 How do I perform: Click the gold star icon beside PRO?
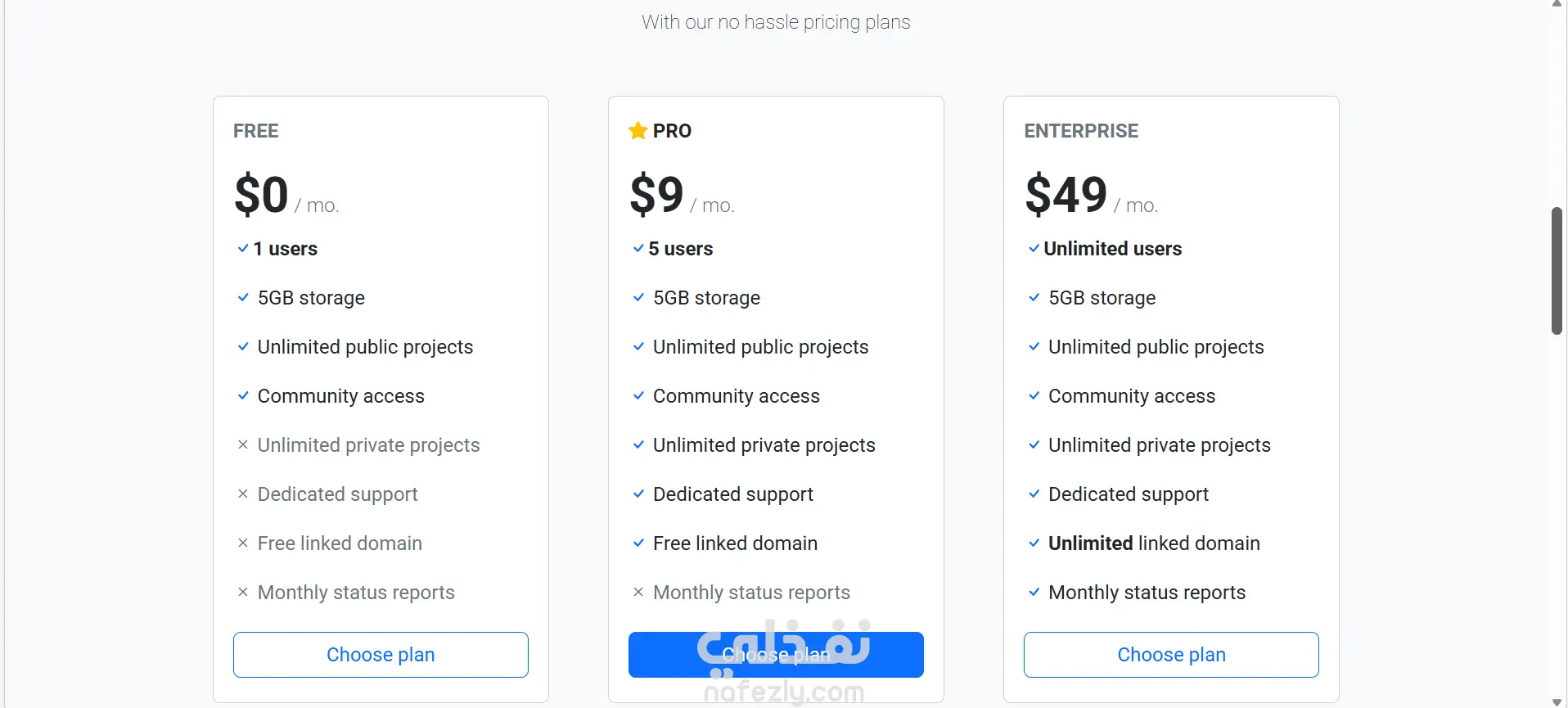[638, 131]
